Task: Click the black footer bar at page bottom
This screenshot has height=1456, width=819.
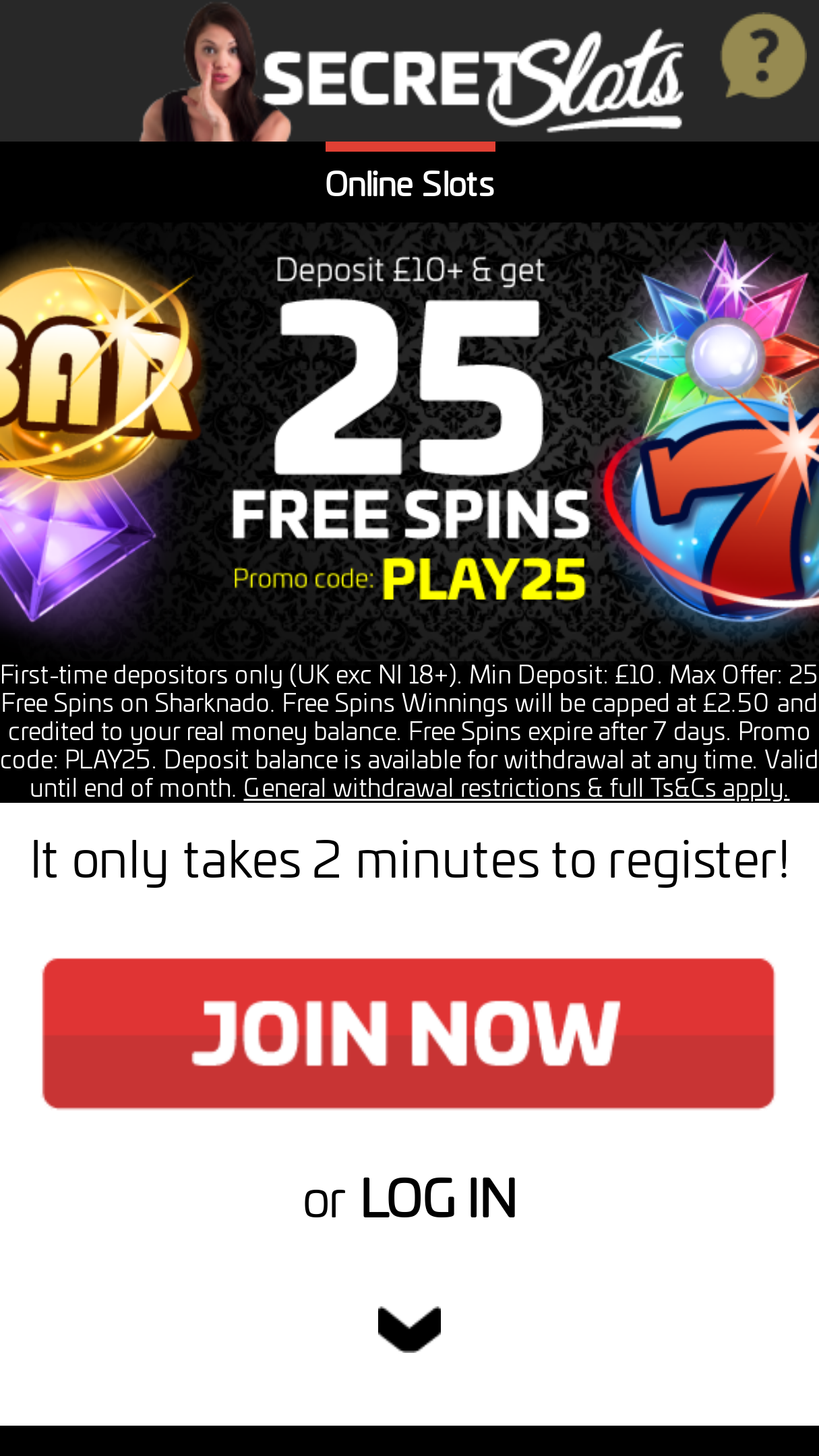Action: coord(409,1440)
